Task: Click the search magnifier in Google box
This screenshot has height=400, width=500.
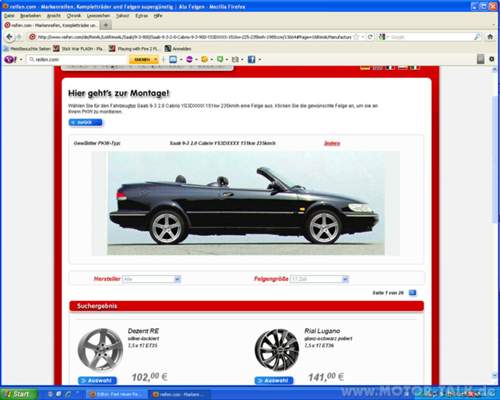Action: 477,37
